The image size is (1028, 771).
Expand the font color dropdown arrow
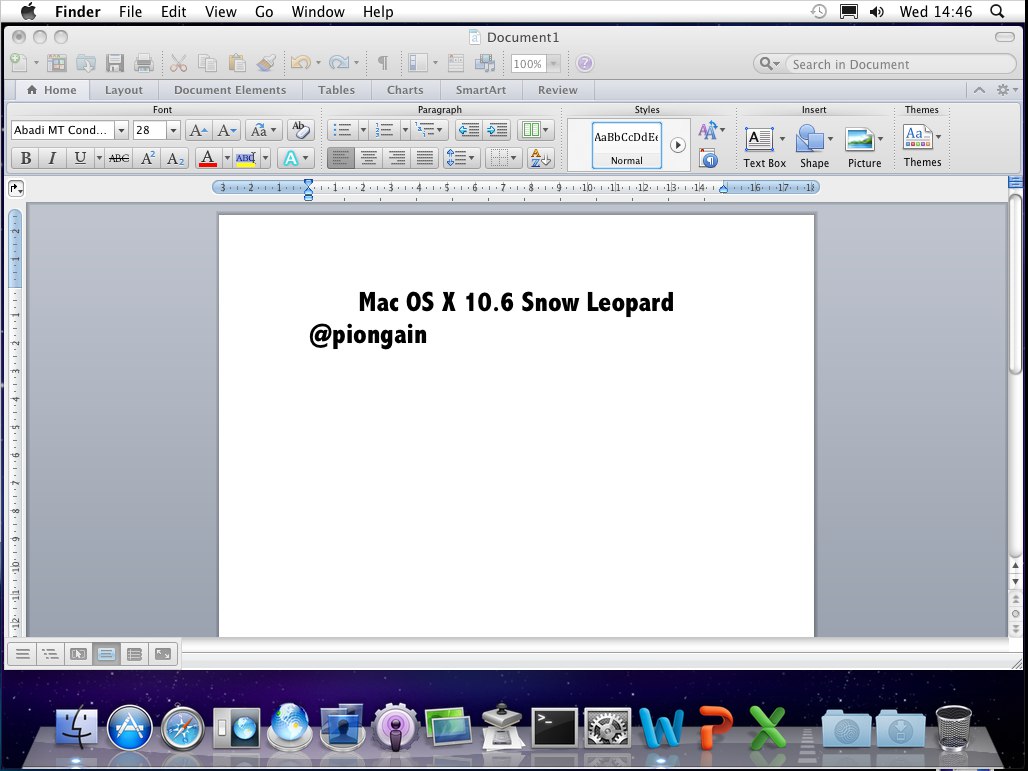(227, 158)
